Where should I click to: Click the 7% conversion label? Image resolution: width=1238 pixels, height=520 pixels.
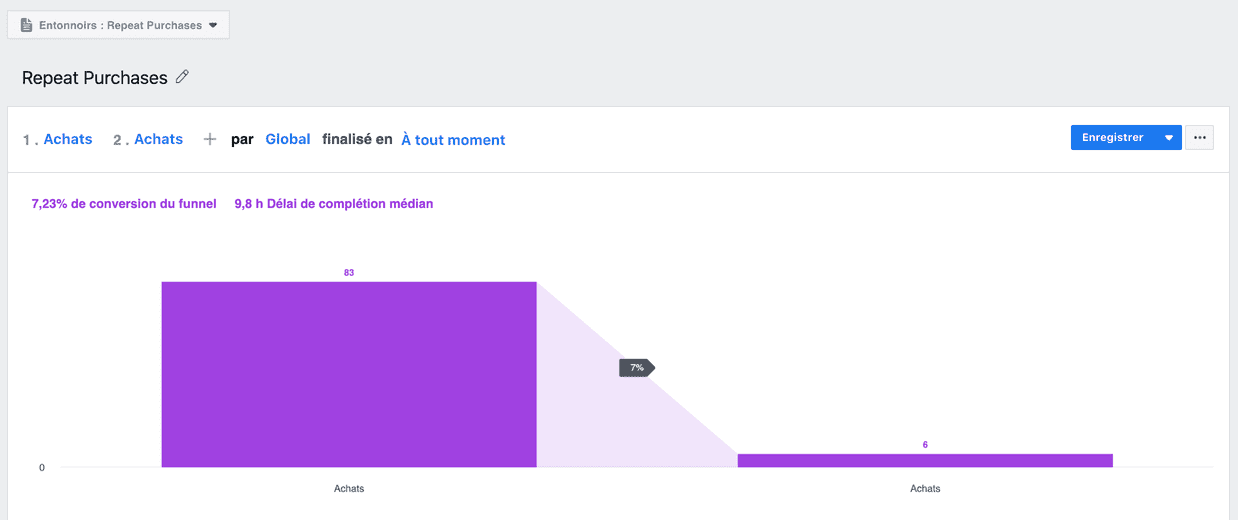coord(637,368)
